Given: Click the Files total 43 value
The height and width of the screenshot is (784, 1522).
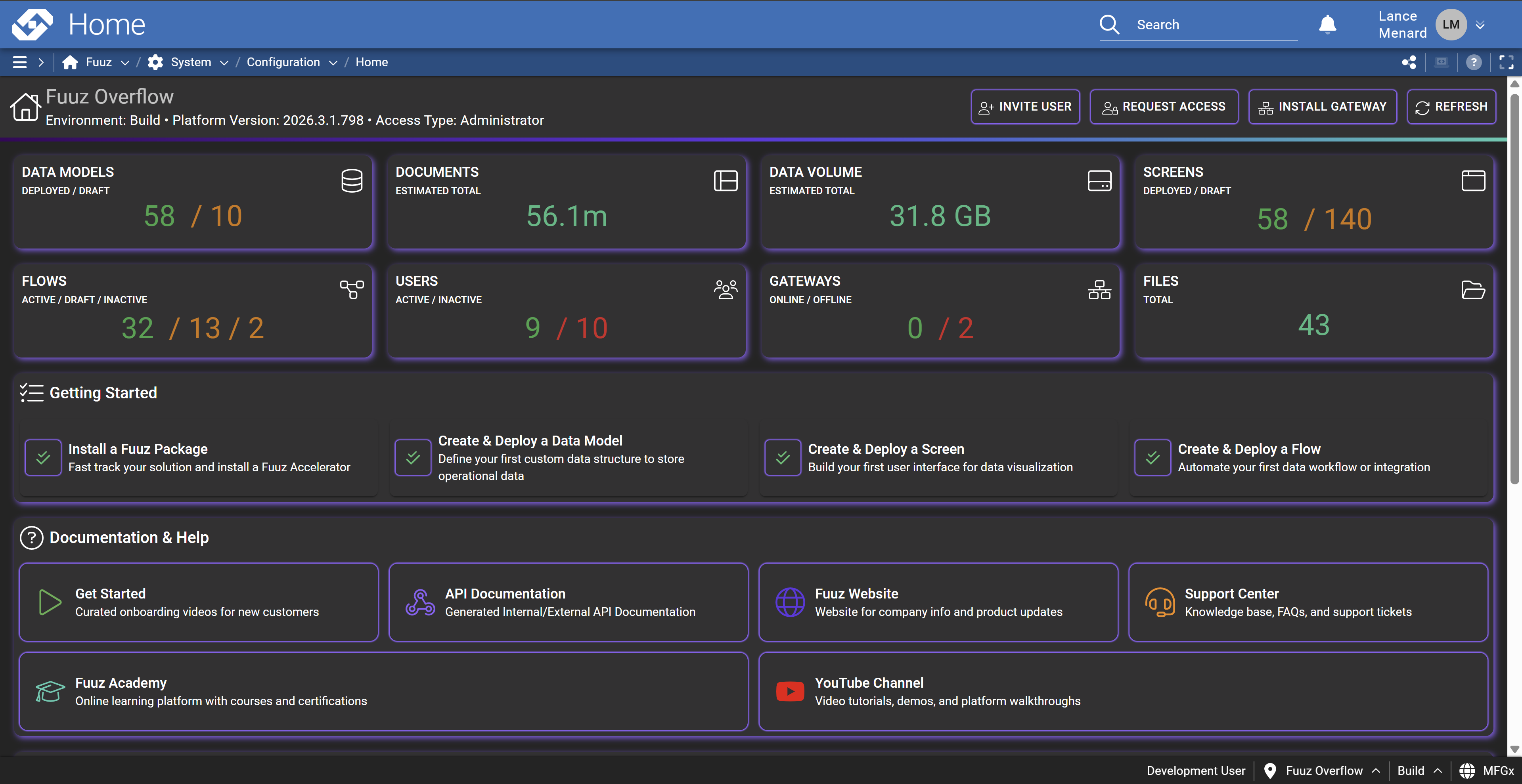Looking at the screenshot, I should (1313, 325).
